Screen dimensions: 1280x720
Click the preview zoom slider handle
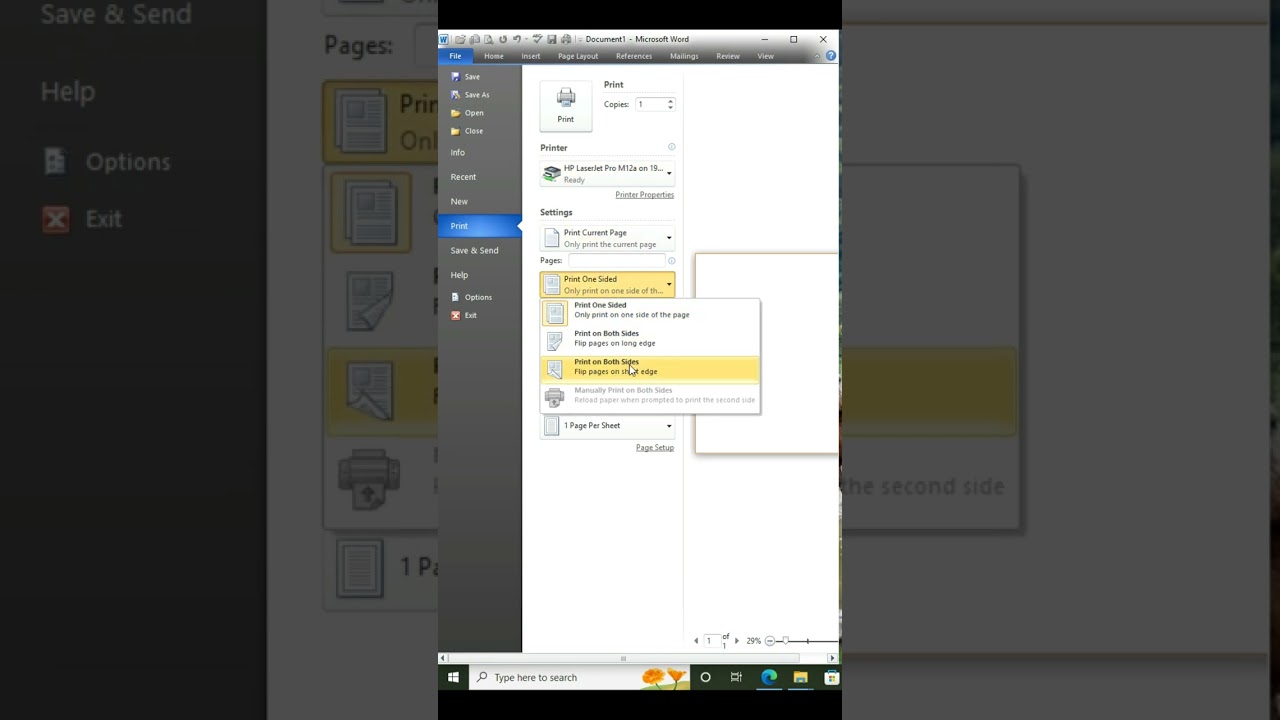[786, 640]
